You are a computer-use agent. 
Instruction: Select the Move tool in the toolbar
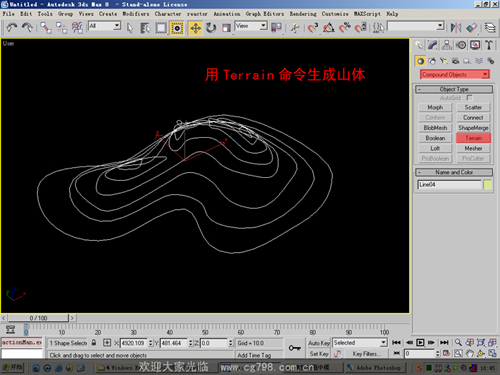pos(195,28)
